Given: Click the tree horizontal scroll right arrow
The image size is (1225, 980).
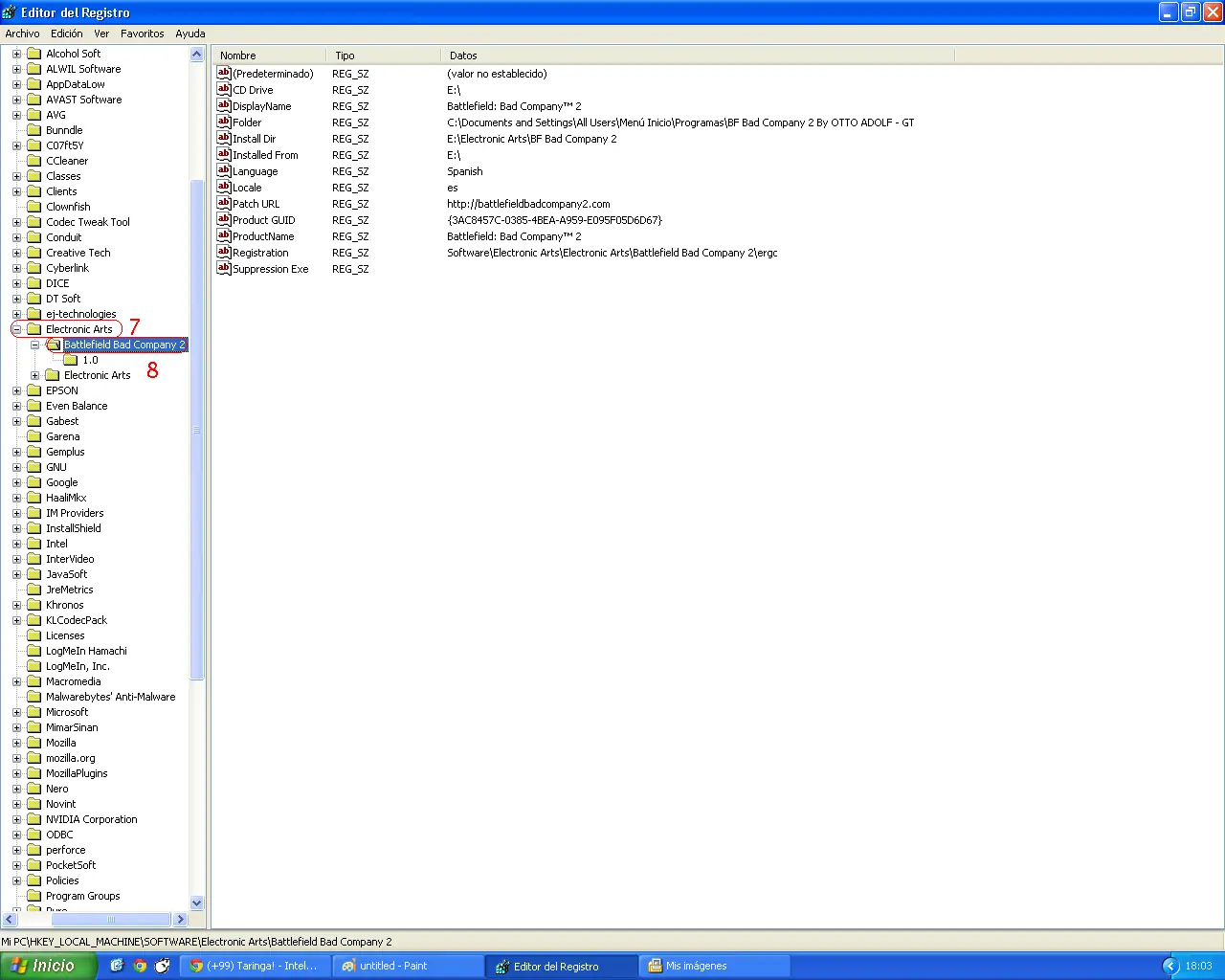Looking at the screenshot, I should click(180, 919).
